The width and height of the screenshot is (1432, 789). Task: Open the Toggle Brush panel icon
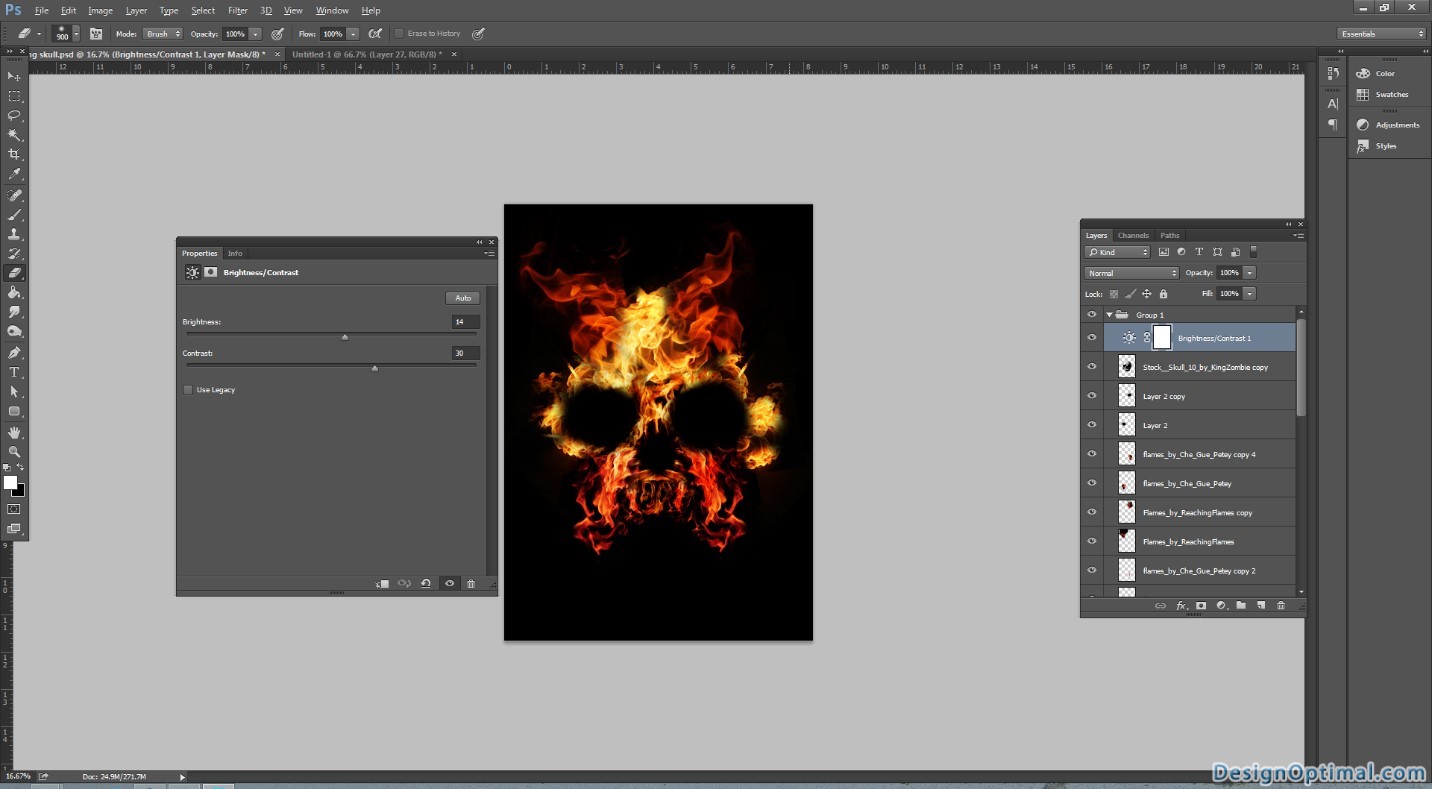click(x=96, y=34)
